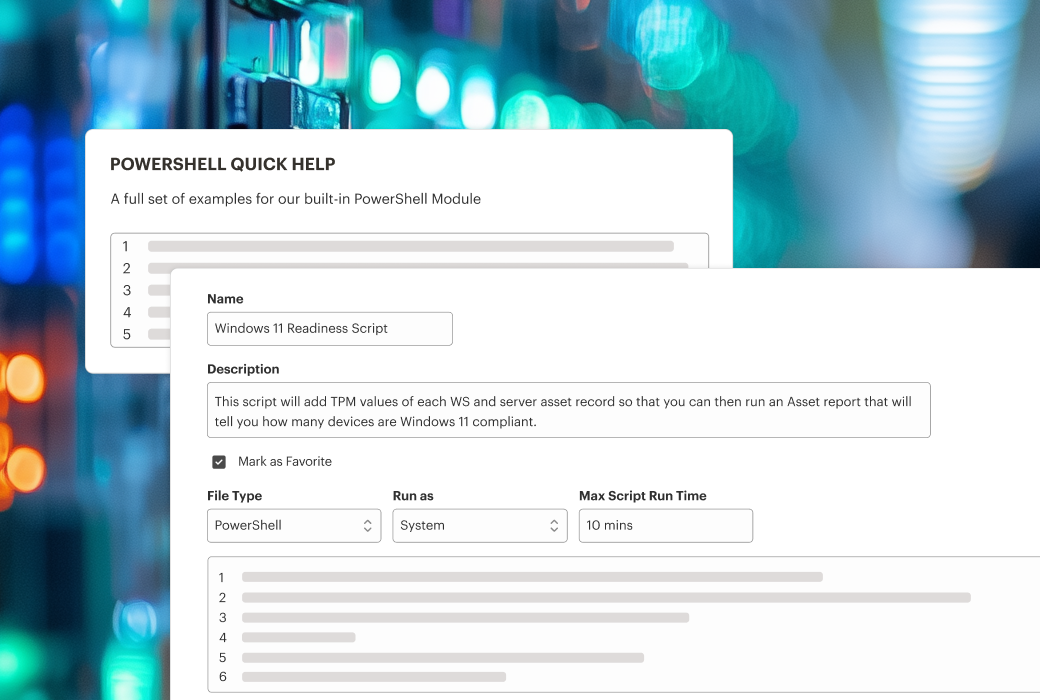This screenshot has width=1040, height=700.
Task: Click line number 2 in Quick Help box
Action: coord(127,268)
